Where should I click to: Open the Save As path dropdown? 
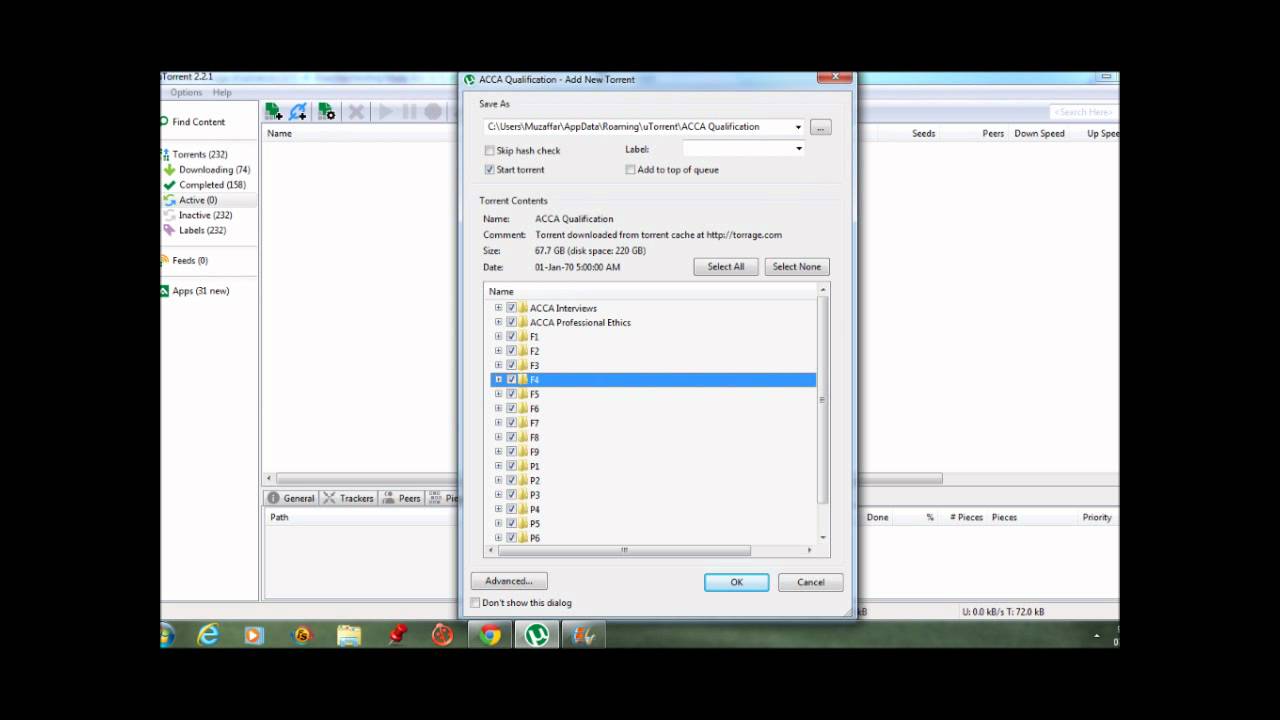798,127
